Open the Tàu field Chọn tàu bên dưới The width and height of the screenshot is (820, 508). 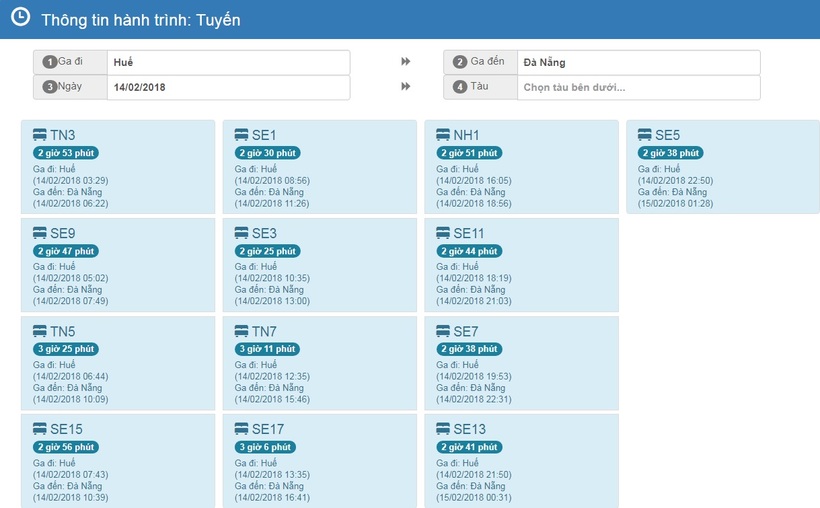click(639, 87)
